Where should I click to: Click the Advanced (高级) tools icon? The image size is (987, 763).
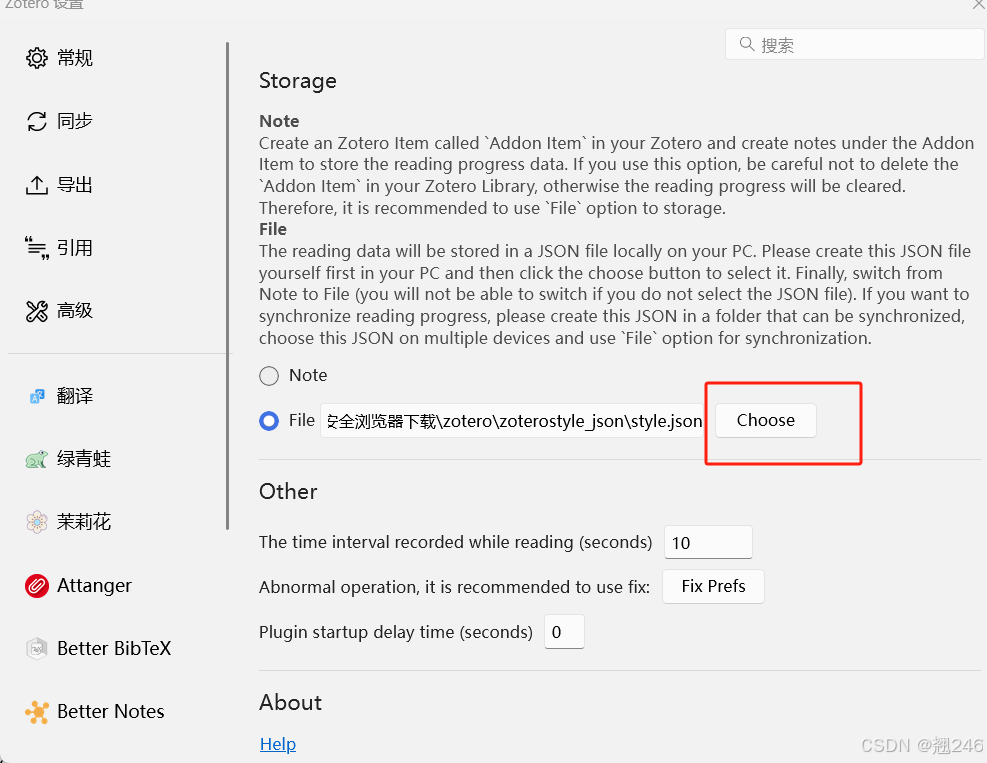click(37, 311)
